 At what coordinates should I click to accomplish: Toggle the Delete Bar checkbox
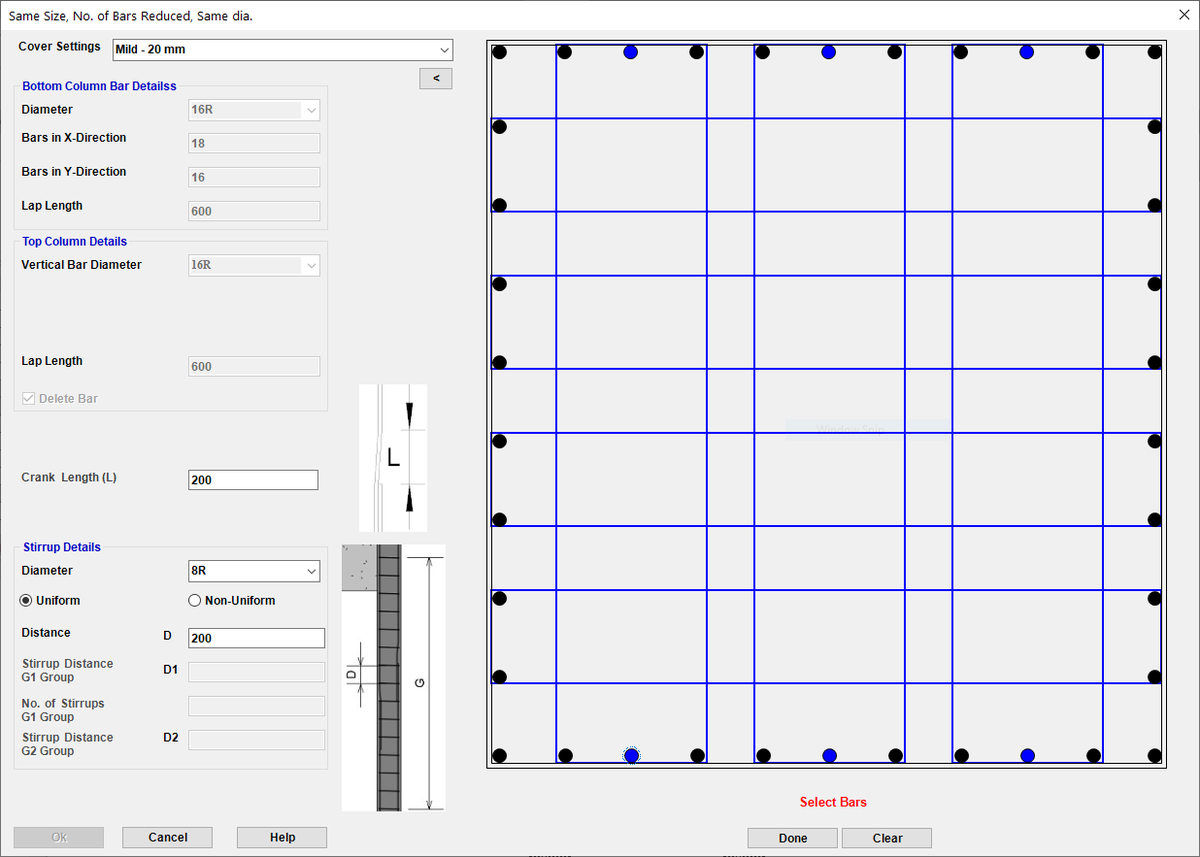[x=29, y=399]
